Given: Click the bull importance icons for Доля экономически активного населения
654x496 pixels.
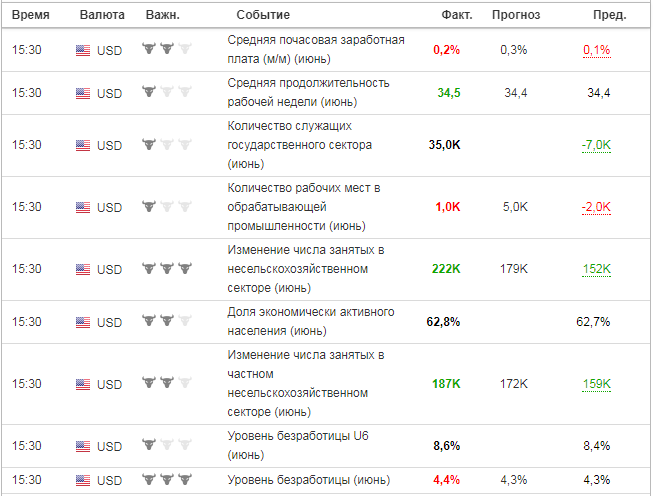Looking at the screenshot, I should 167,320.
